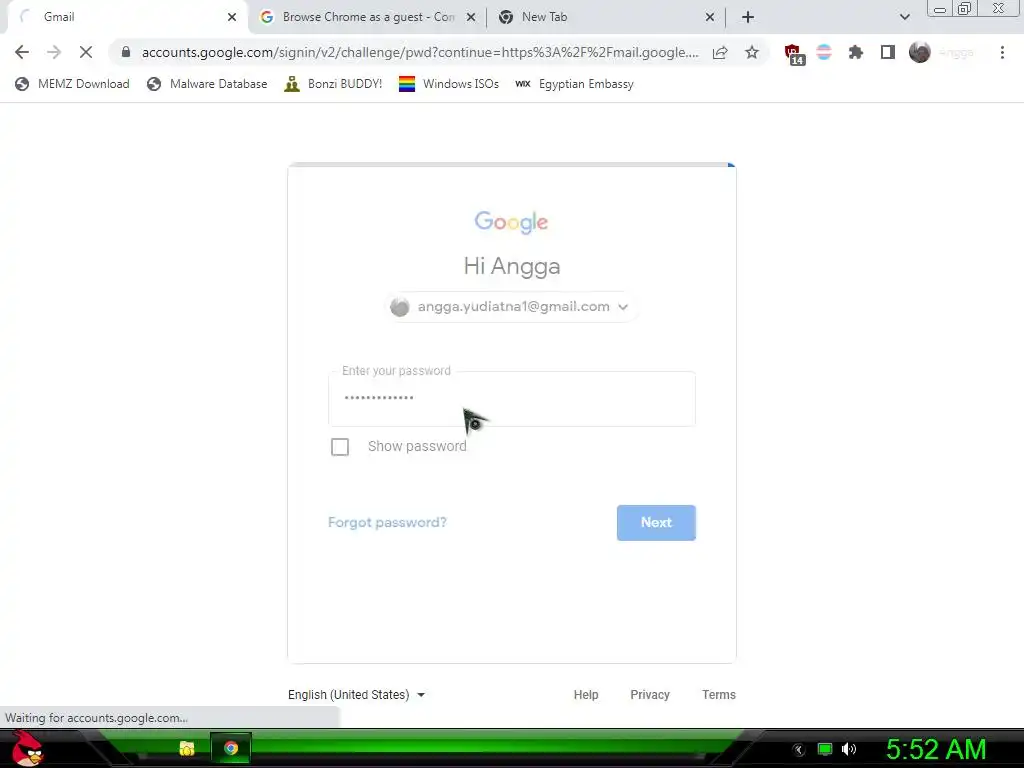The width and height of the screenshot is (1024, 768).
Task: Open the volume speaker tray icon
Action: (x=849, y=749)
